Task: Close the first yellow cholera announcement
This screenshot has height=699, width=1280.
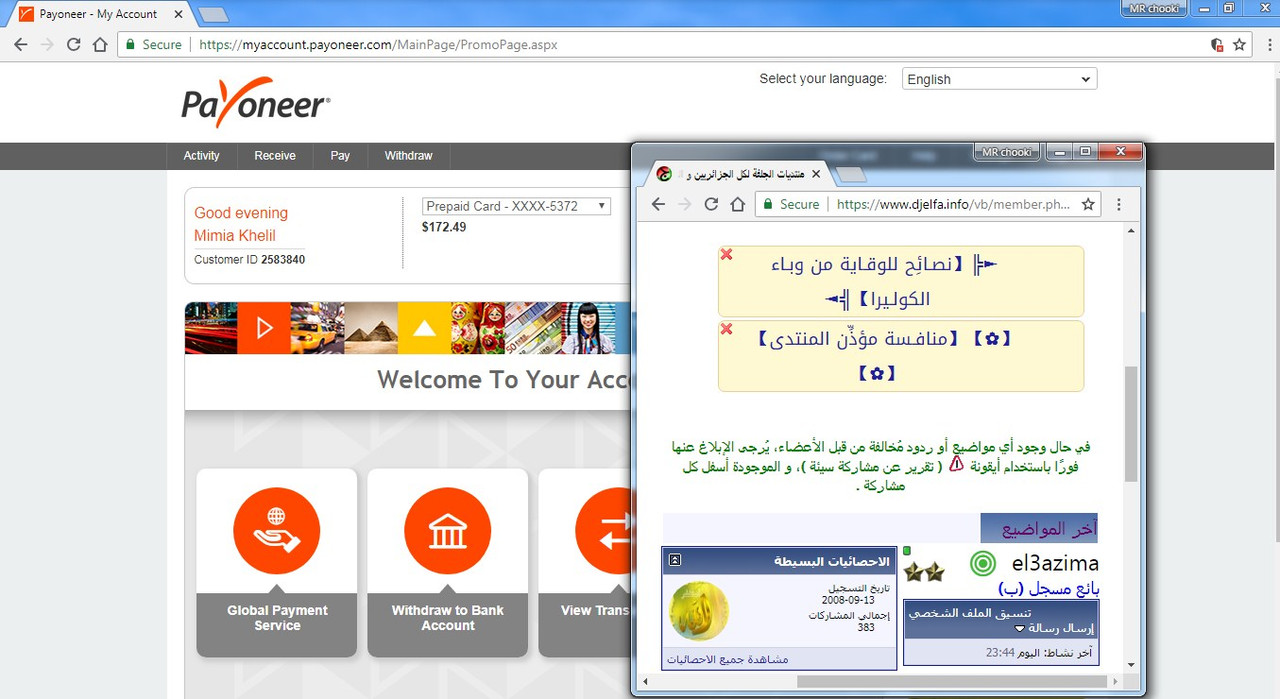Action: (727, 254)
